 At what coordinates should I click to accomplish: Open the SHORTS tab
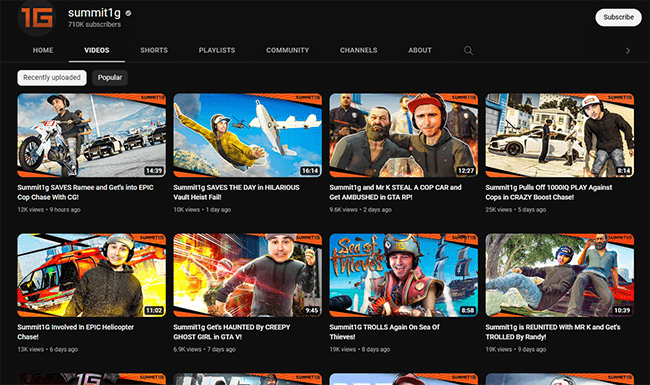pyautogui.click(x=154, y=50)
